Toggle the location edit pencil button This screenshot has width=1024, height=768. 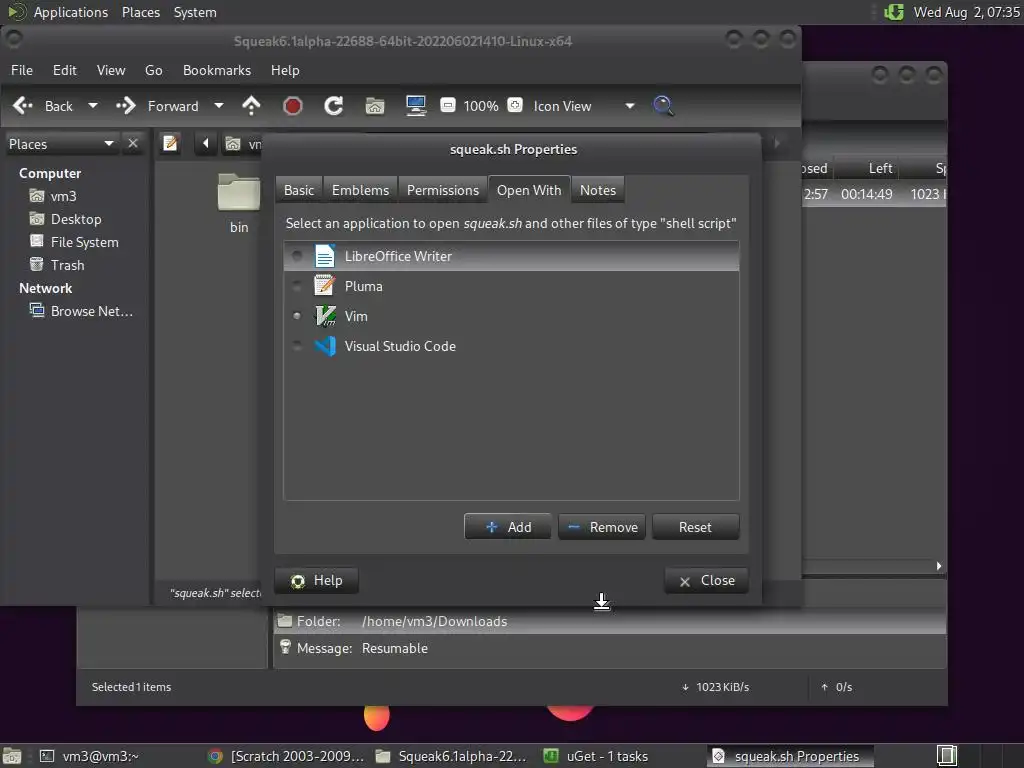point(170,143)
